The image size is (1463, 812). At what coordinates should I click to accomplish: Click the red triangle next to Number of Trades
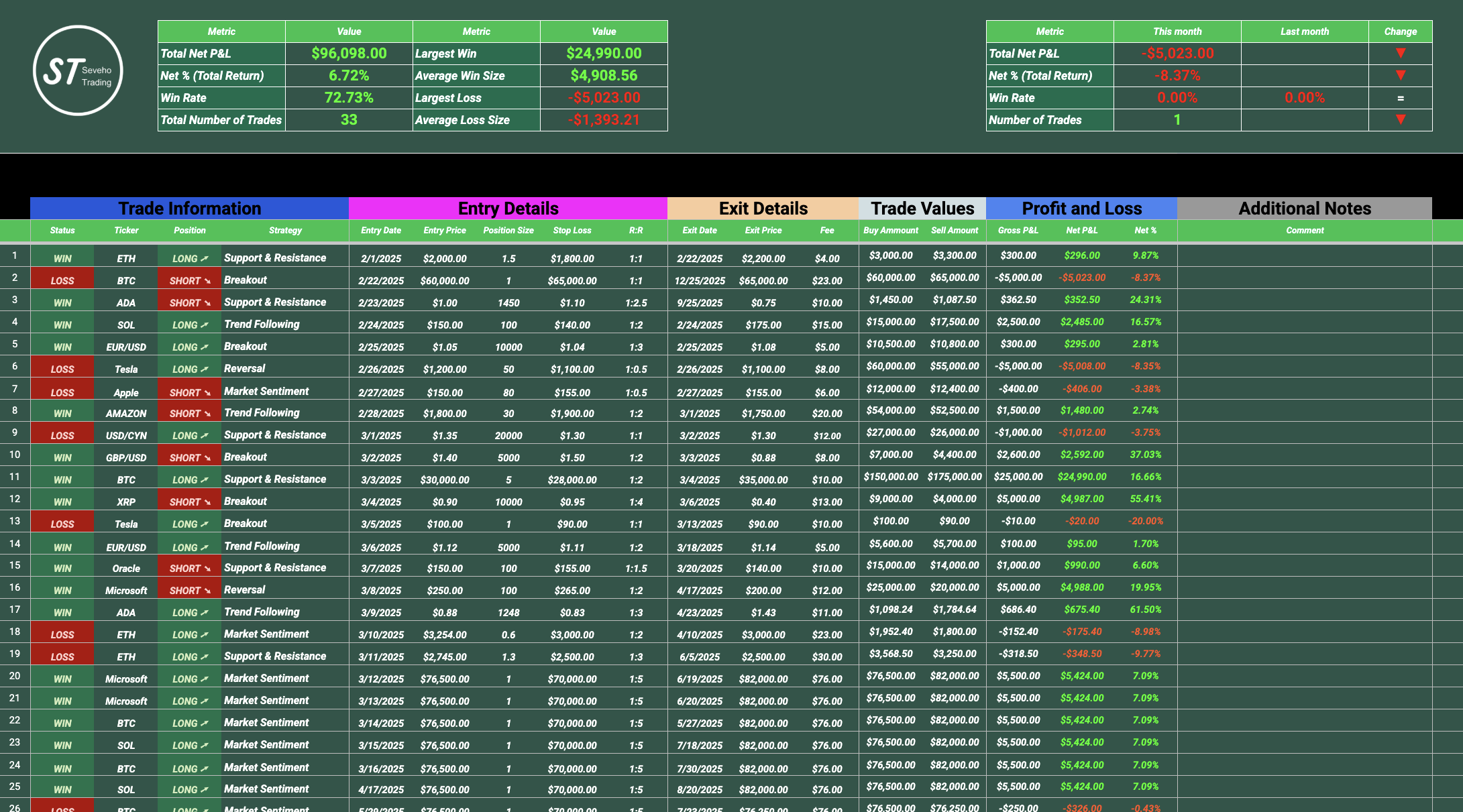tap(1401, 120)
